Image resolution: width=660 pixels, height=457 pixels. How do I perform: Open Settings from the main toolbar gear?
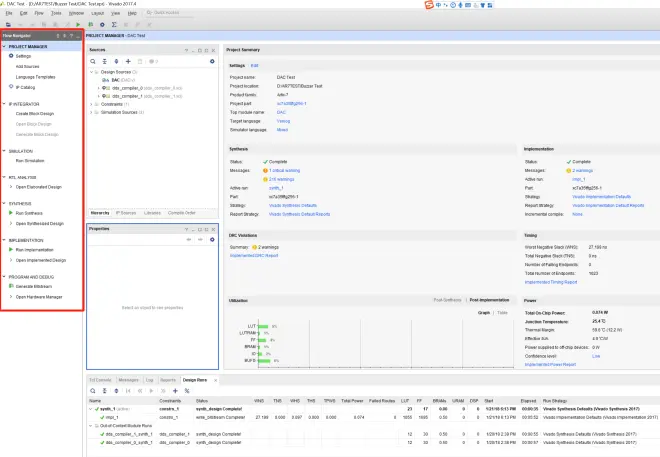102,25
